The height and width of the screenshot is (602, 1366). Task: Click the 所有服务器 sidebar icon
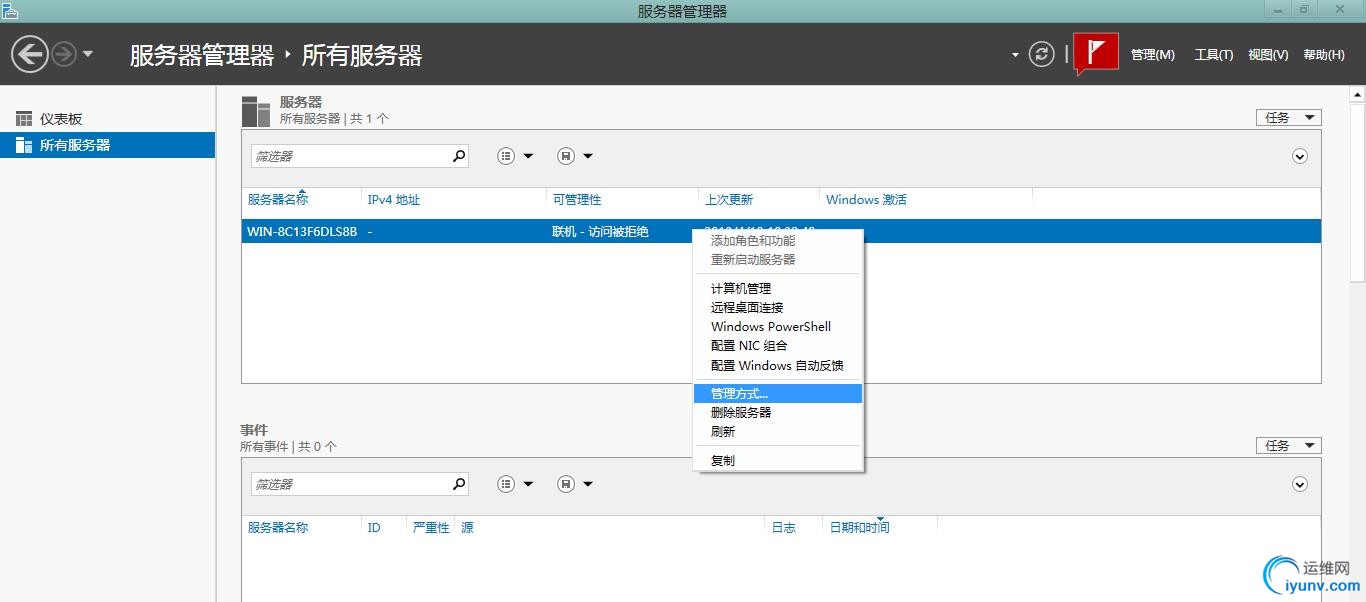pyautogui.click(x=24, y=145)
